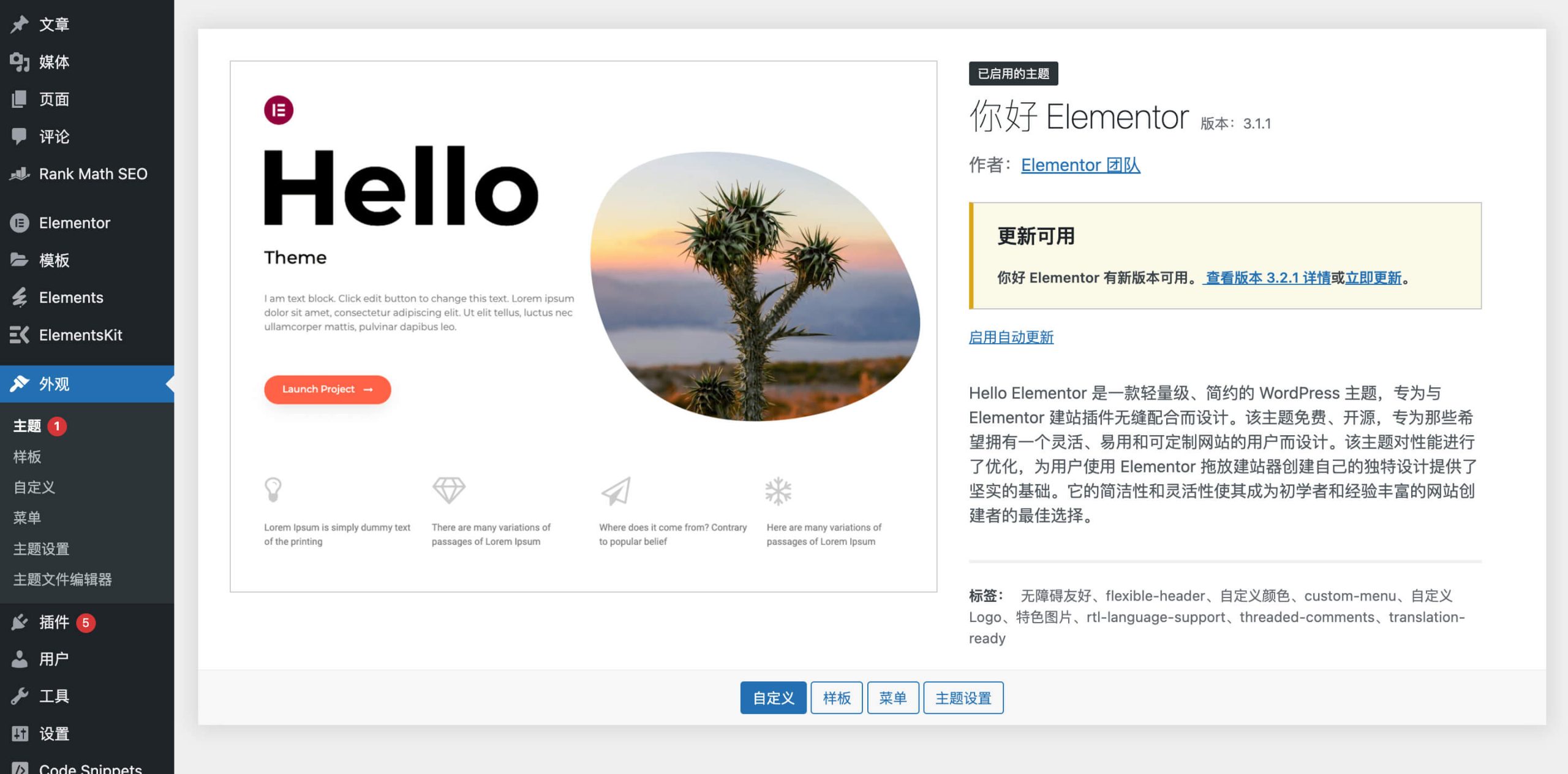
Task: Click the Launch Project button in preview
Action: point(328,390)
